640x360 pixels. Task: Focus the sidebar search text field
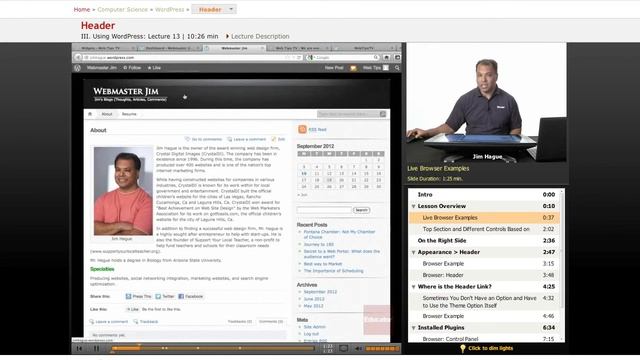(324, 210)
